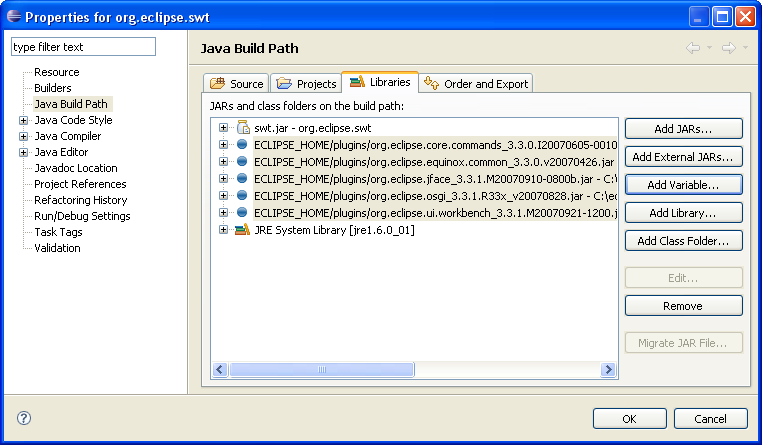Viewport: 762px width, 445px height.
Task: Open the Task Tags page
Action: [x=58, y=232]
